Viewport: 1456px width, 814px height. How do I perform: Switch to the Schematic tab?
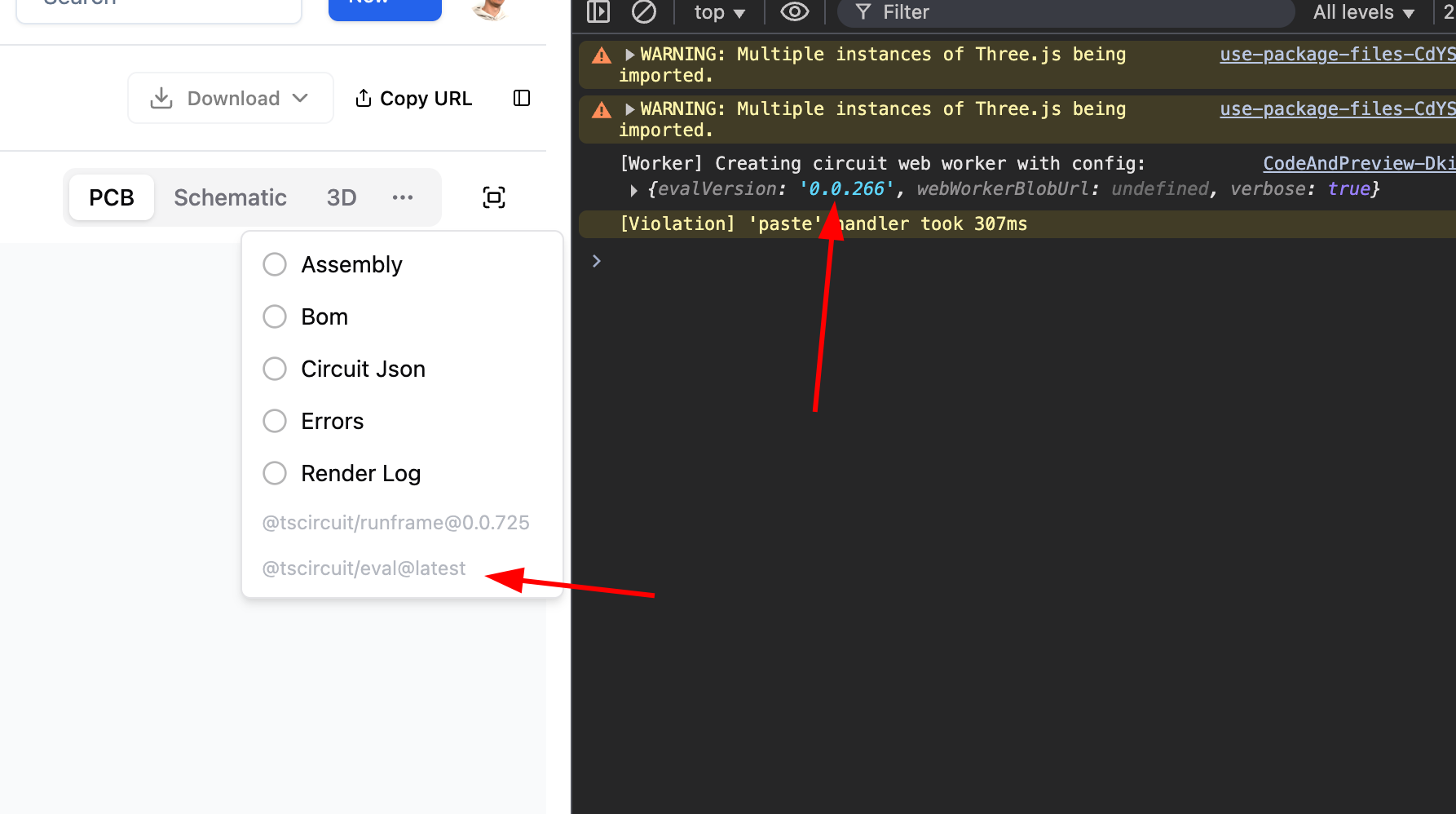[x=230, y=197]
